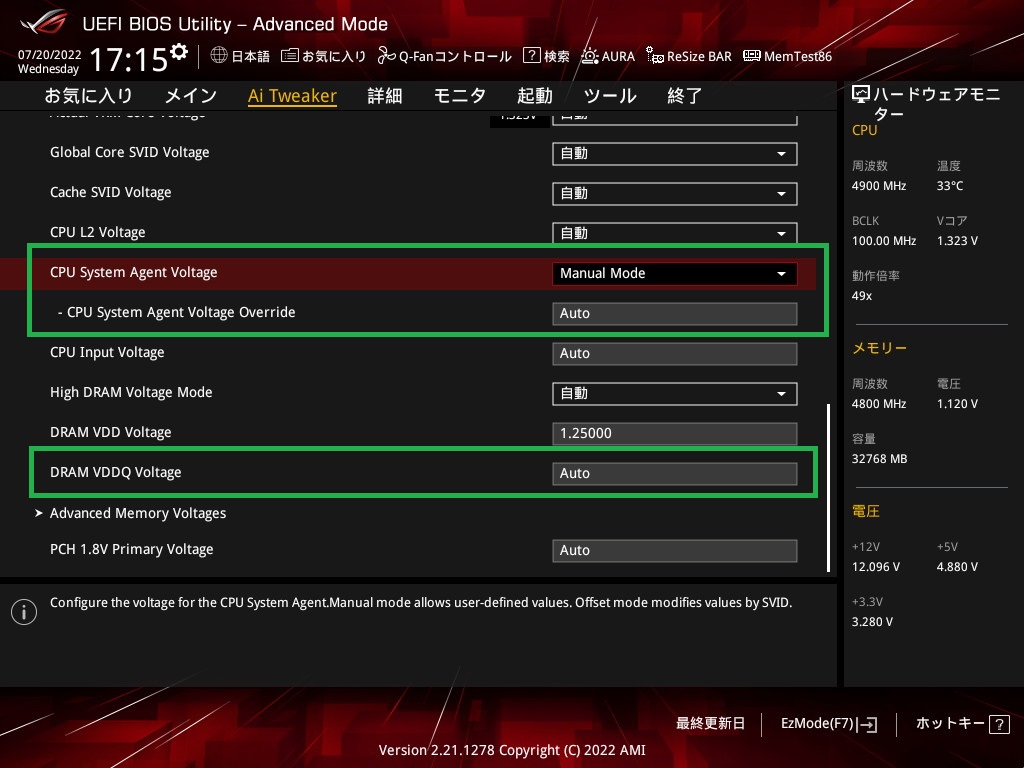
Task: Toggle ReSize BAR option
Action: [655, 56]
